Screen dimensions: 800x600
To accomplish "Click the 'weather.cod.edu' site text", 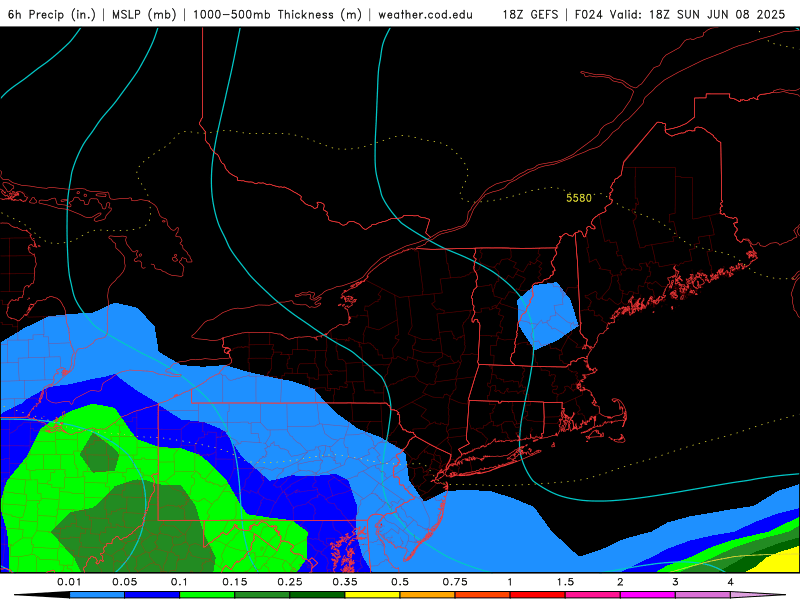I will 426,14.
